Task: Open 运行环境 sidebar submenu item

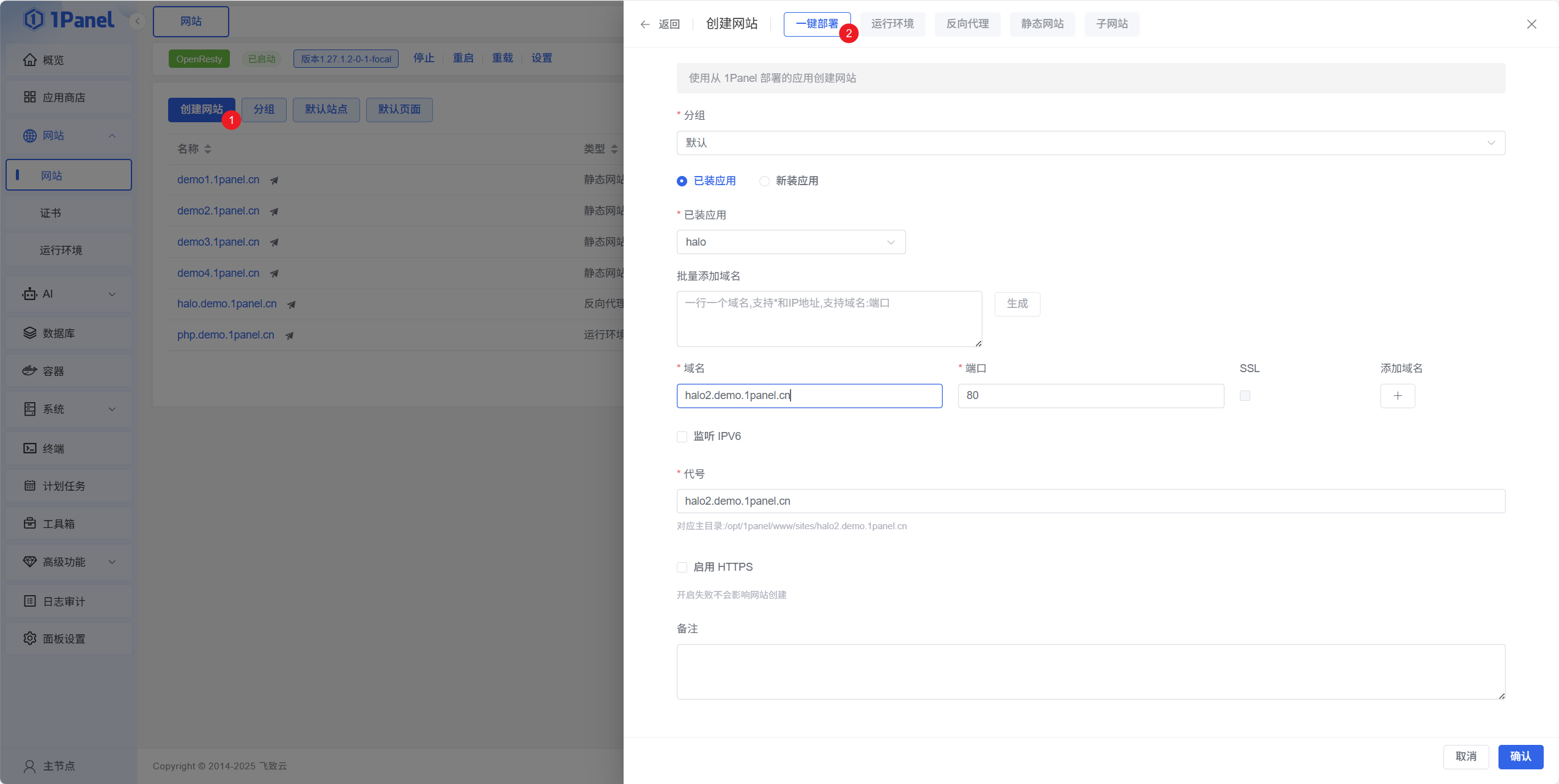Action: tap(68, 250)
